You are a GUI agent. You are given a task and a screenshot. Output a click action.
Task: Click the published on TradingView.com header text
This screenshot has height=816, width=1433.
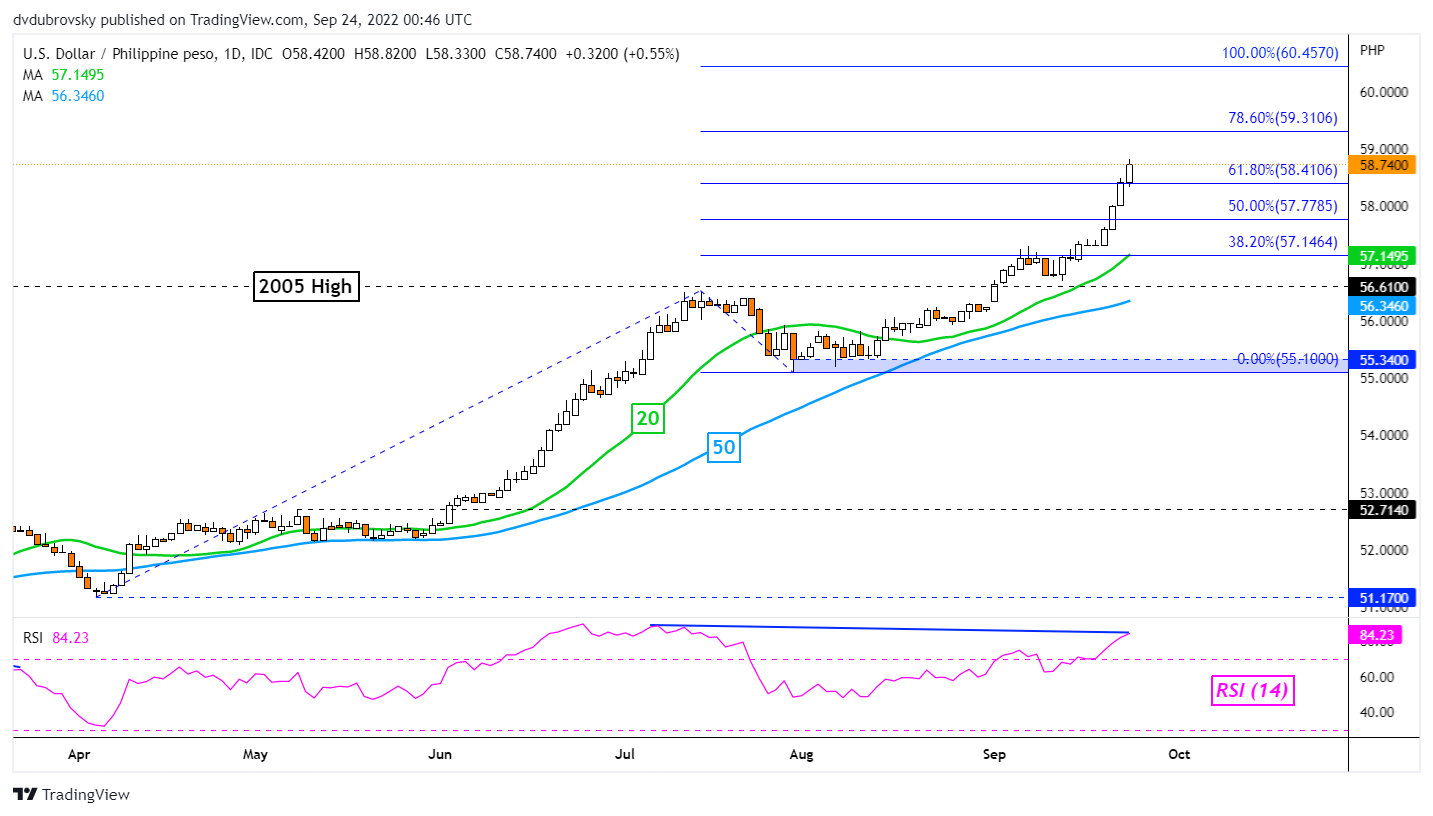204,19
